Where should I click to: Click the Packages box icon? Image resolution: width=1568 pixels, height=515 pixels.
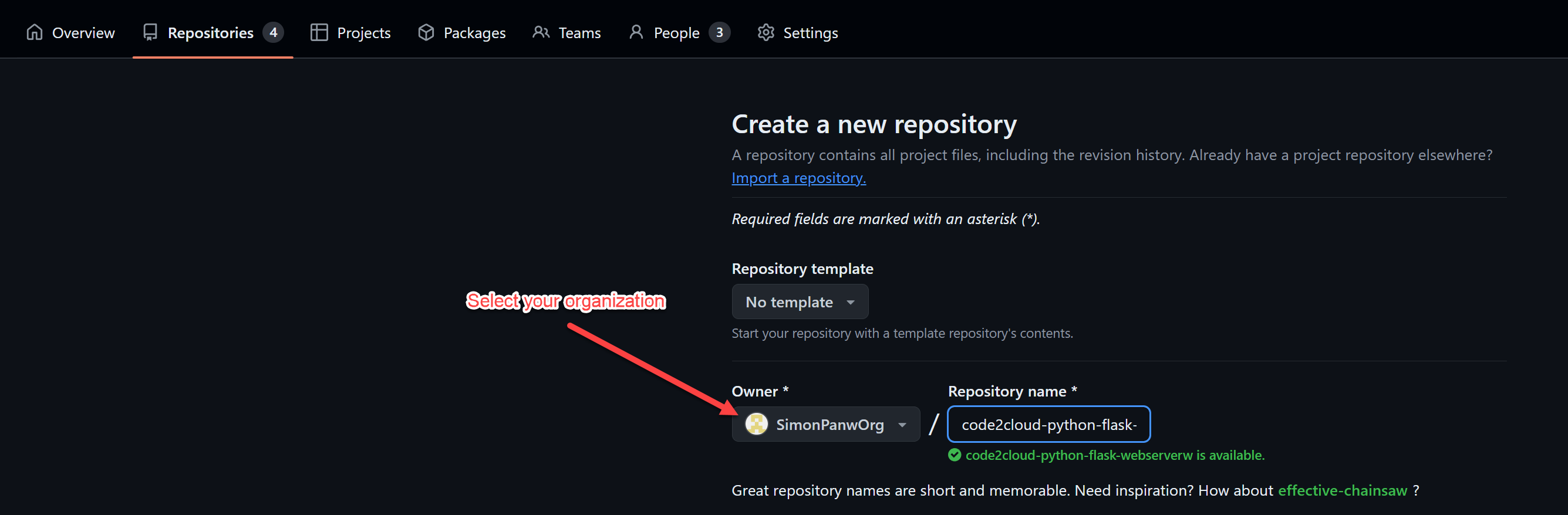tap(426, 32)
